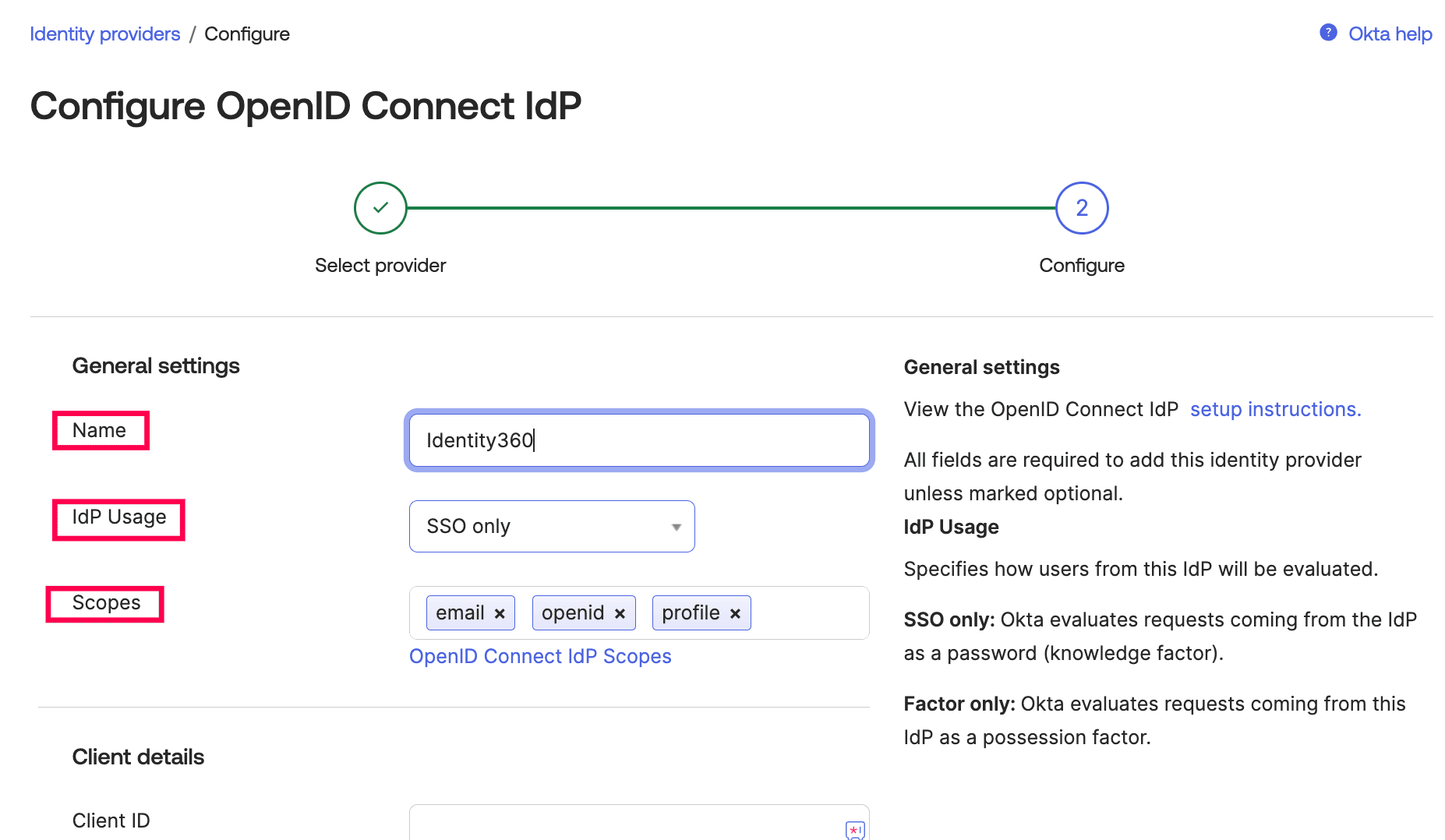Click the Configure breadcrumb item

246,34
